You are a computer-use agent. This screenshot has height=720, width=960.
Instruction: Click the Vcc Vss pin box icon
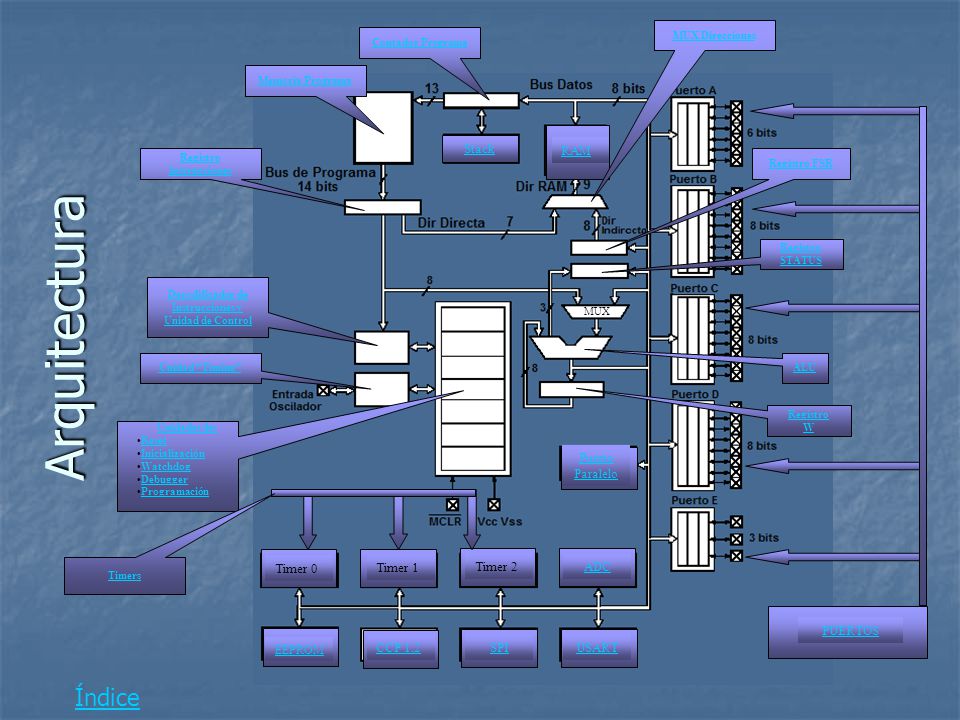[x=493, y=504]
